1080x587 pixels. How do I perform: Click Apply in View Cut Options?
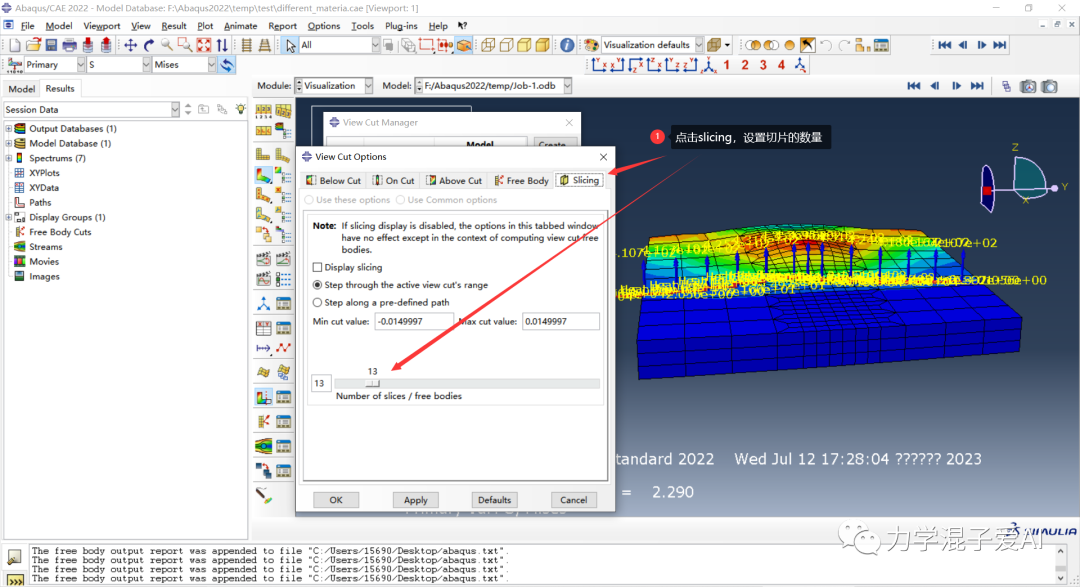[x=415, y=500]
